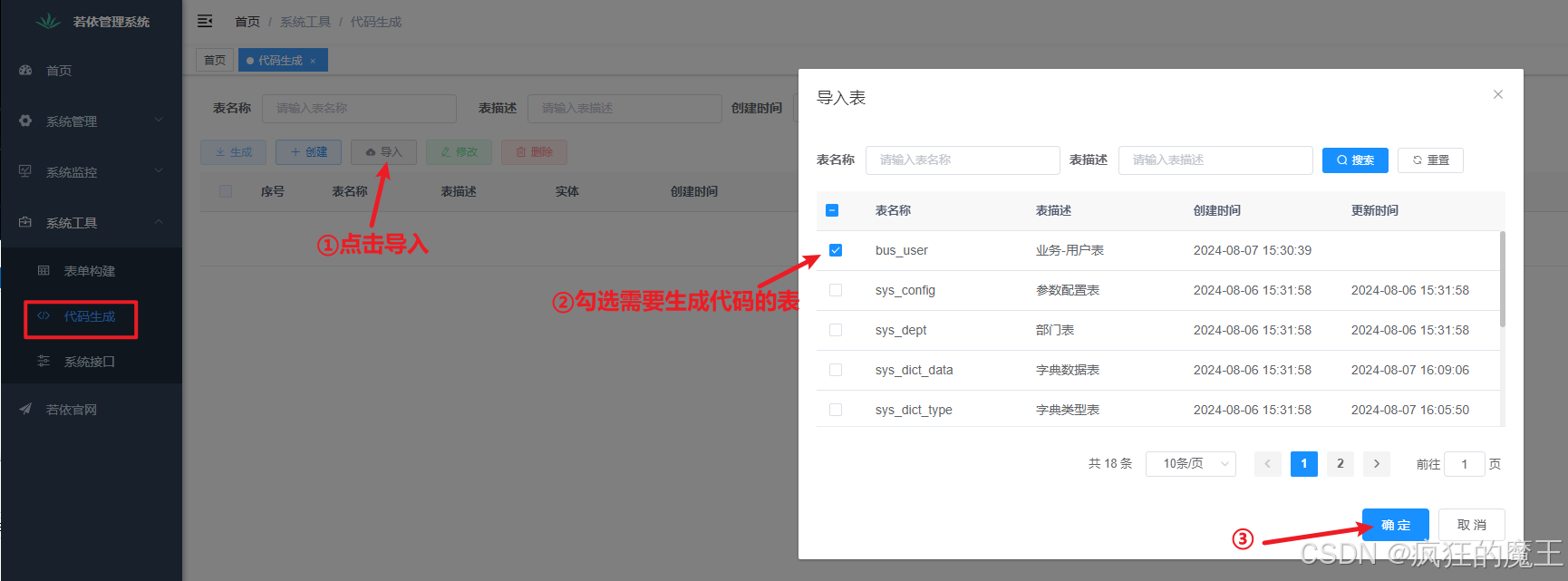1568x581 pixels.
Task: Click the blue 确定 button
Action: (x=1396, y=525)
